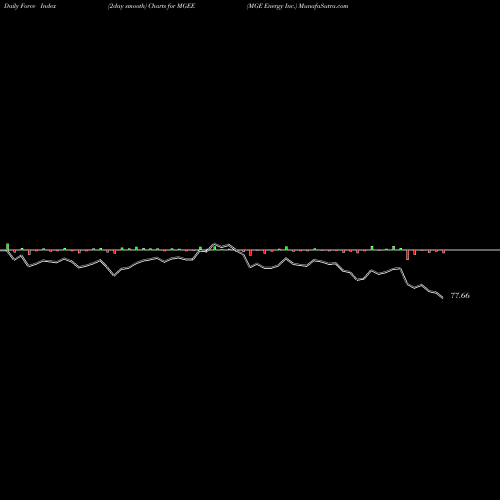Click the '(MGE Energy Inc.) MunafaSutra.com' label
The height and width of the screenshot is (500, 500).
[297, 6]
